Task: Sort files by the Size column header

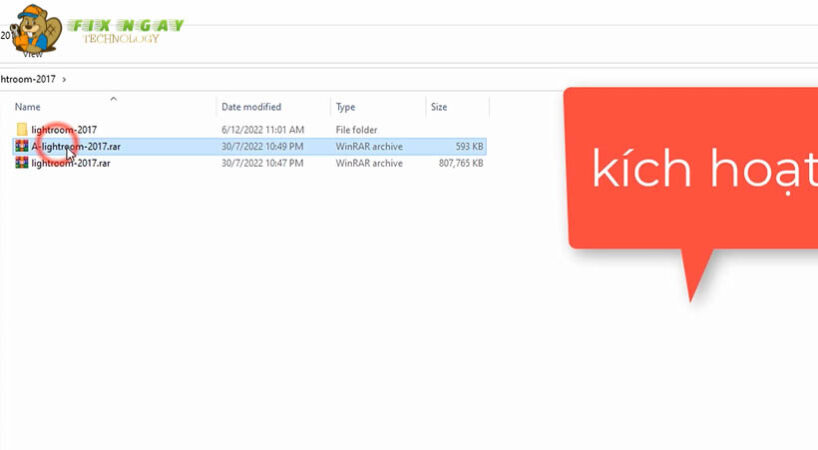Action: (438, 107)
